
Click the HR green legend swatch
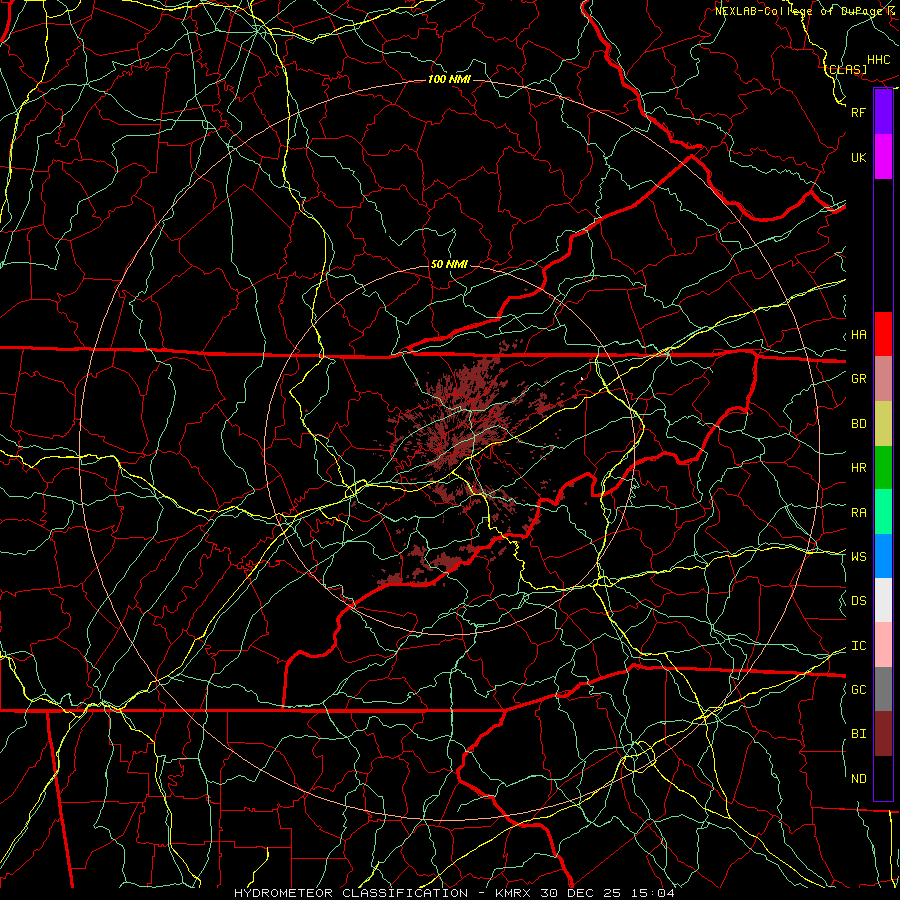coord(883,467)
